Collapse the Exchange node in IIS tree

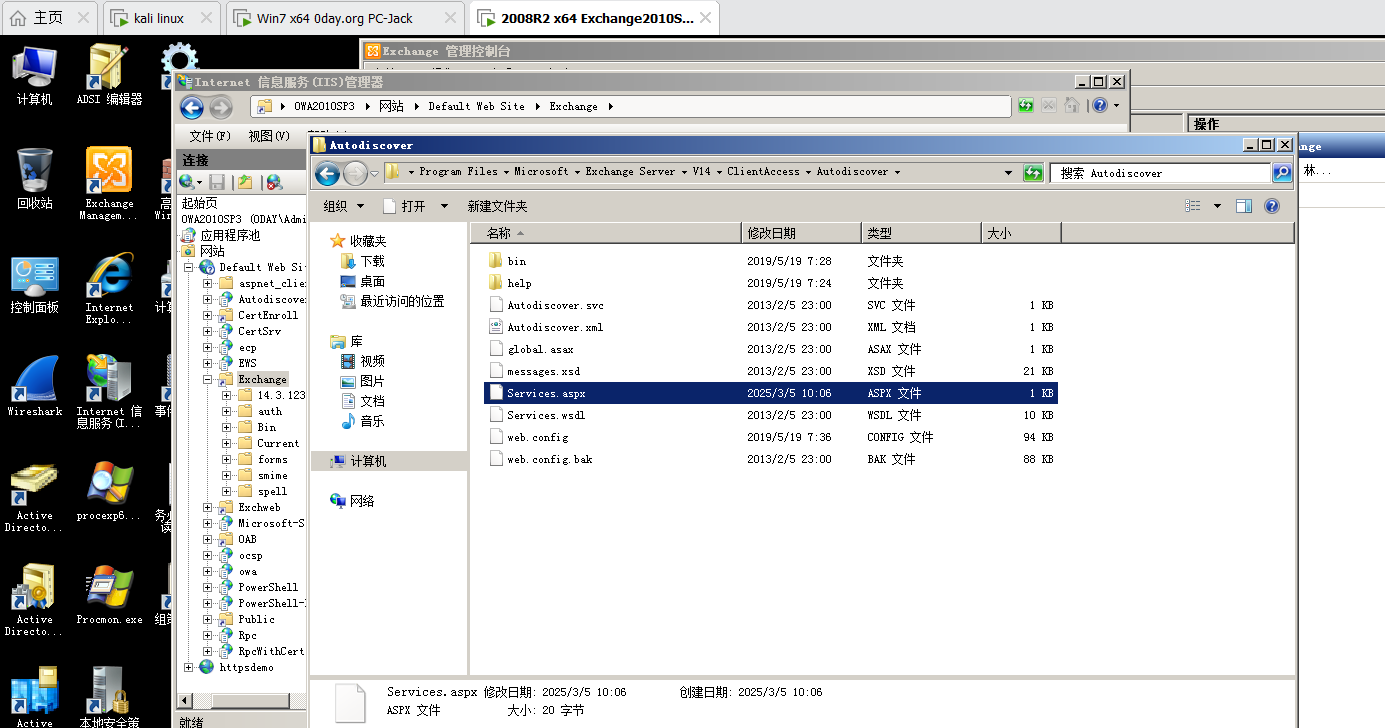[x=208, y=380]
